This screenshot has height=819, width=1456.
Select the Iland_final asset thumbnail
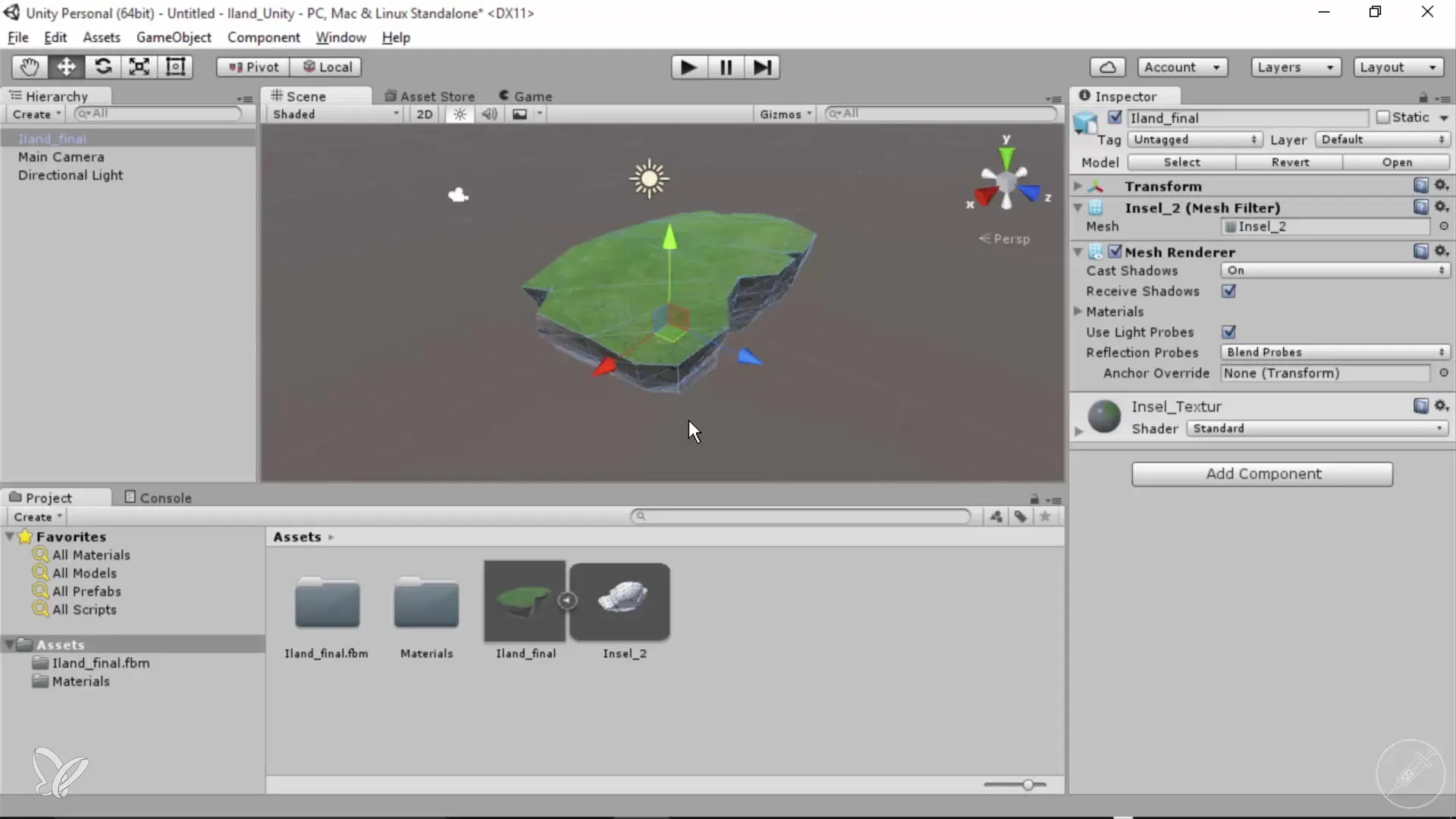525,601
